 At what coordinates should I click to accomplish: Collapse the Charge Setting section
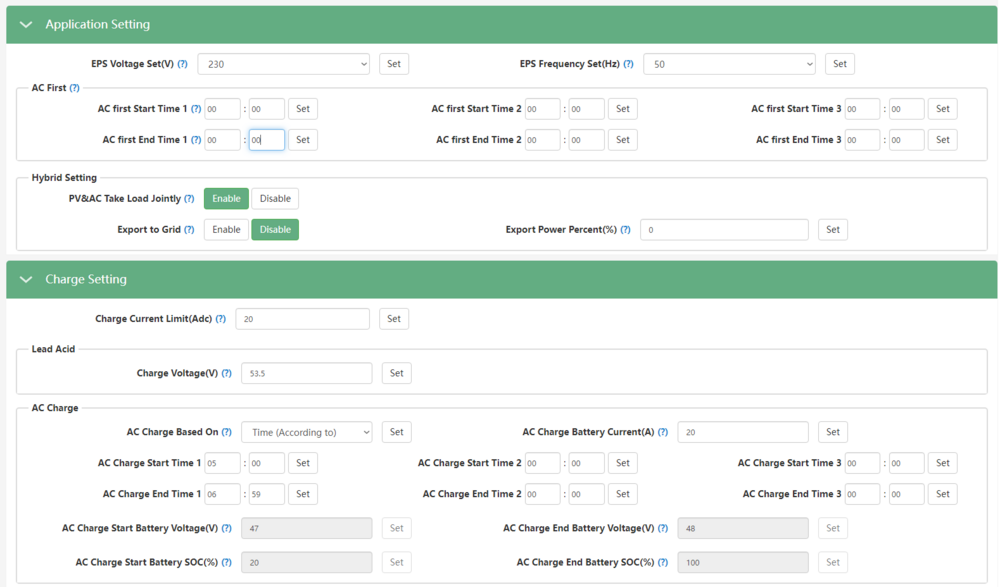26,280
